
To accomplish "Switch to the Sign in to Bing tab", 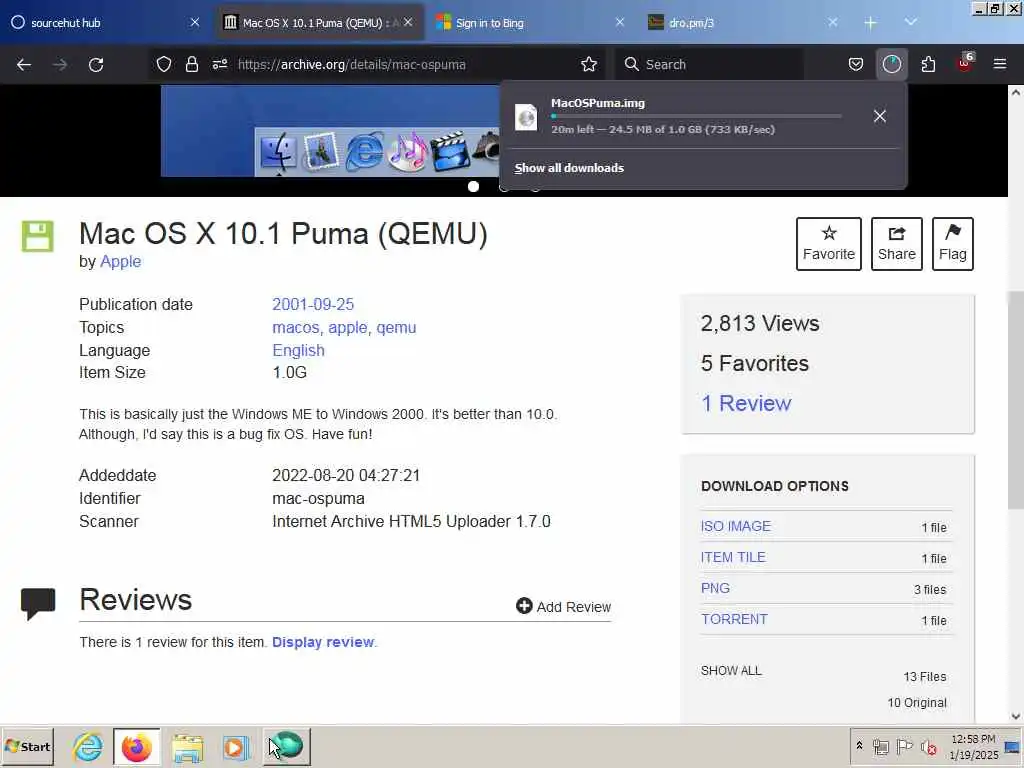I will click(x=530, y=23).
